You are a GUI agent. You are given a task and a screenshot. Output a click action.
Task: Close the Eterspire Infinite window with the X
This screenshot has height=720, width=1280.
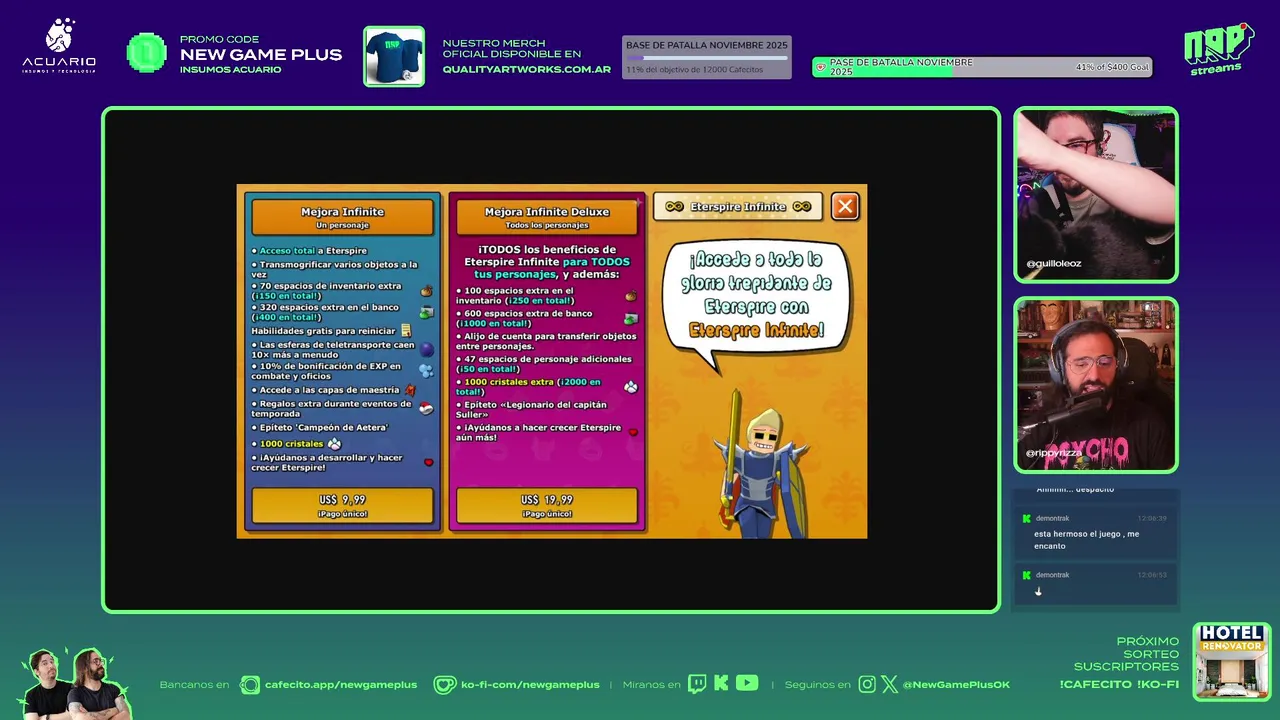pyautogui.click(x=845, y=206)
